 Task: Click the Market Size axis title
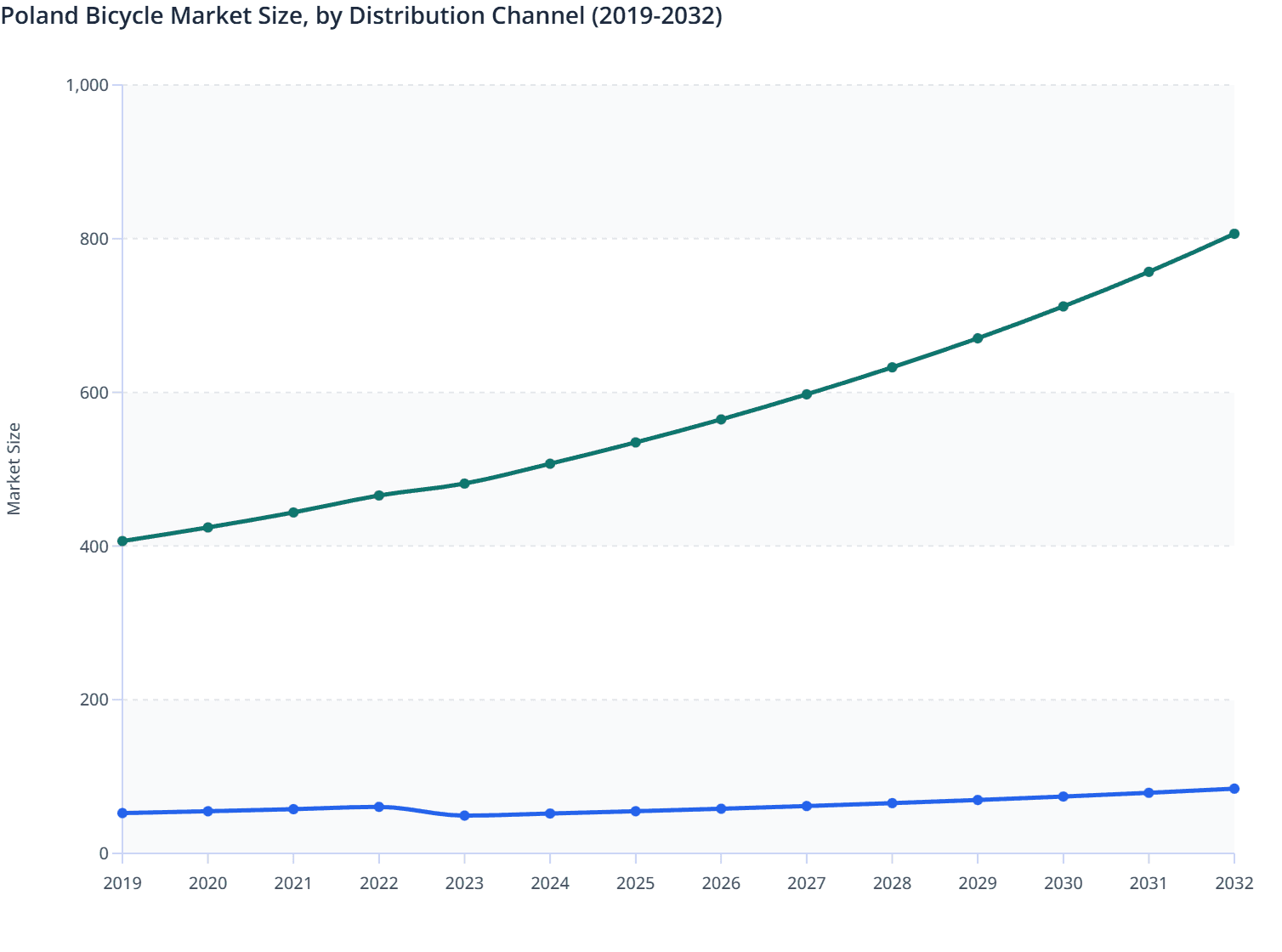[15, 463]
